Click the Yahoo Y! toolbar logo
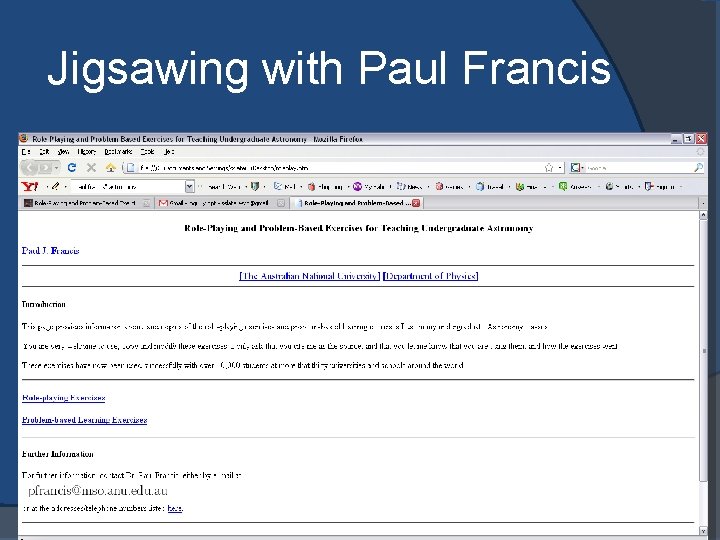 point(30,186)
